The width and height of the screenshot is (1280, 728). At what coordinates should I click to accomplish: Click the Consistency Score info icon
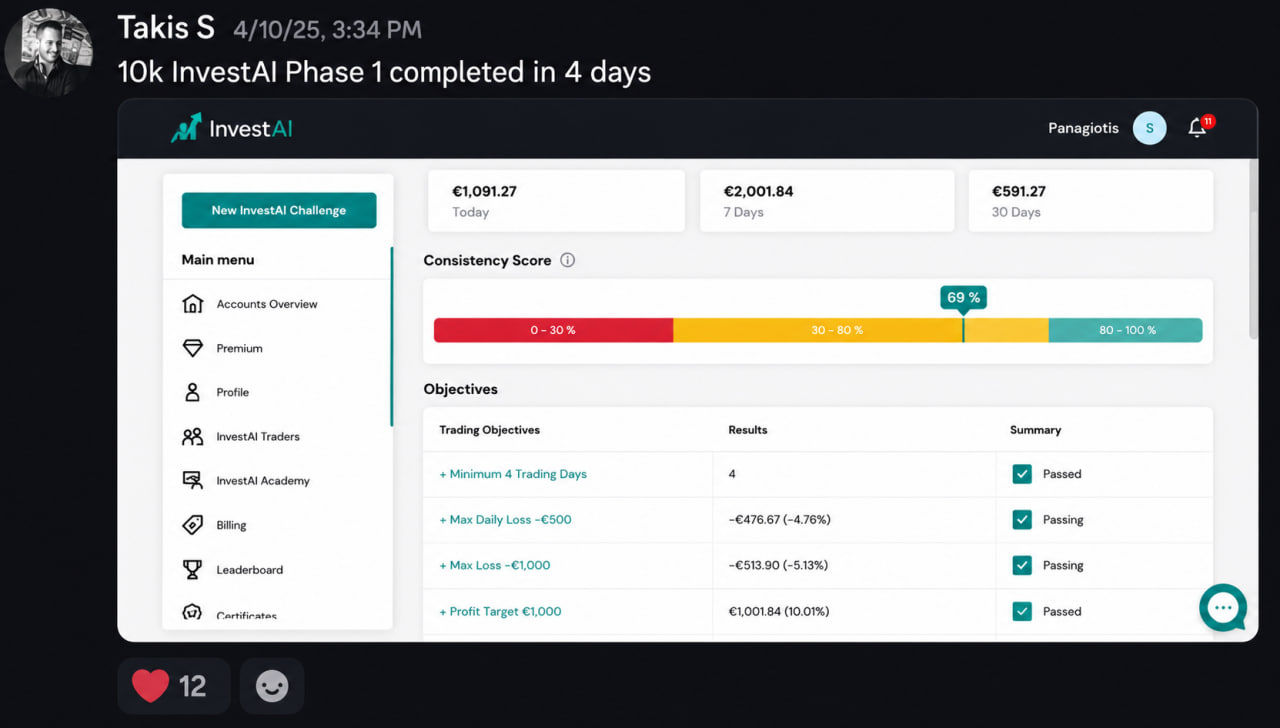click(568, 260)
